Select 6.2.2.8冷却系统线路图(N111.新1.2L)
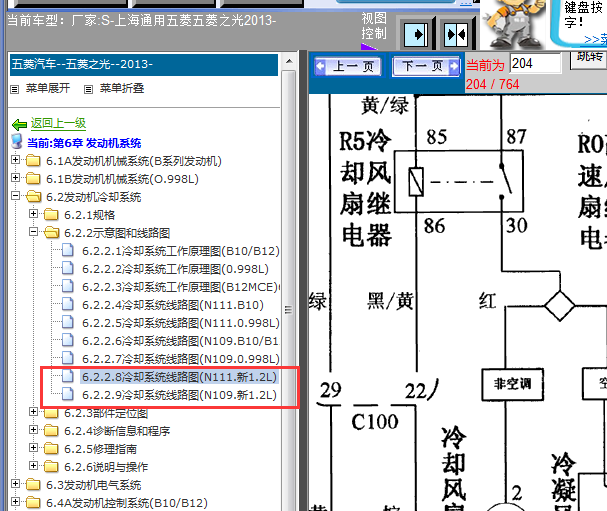Screen dimensions: 607x511 click(179, 377)
